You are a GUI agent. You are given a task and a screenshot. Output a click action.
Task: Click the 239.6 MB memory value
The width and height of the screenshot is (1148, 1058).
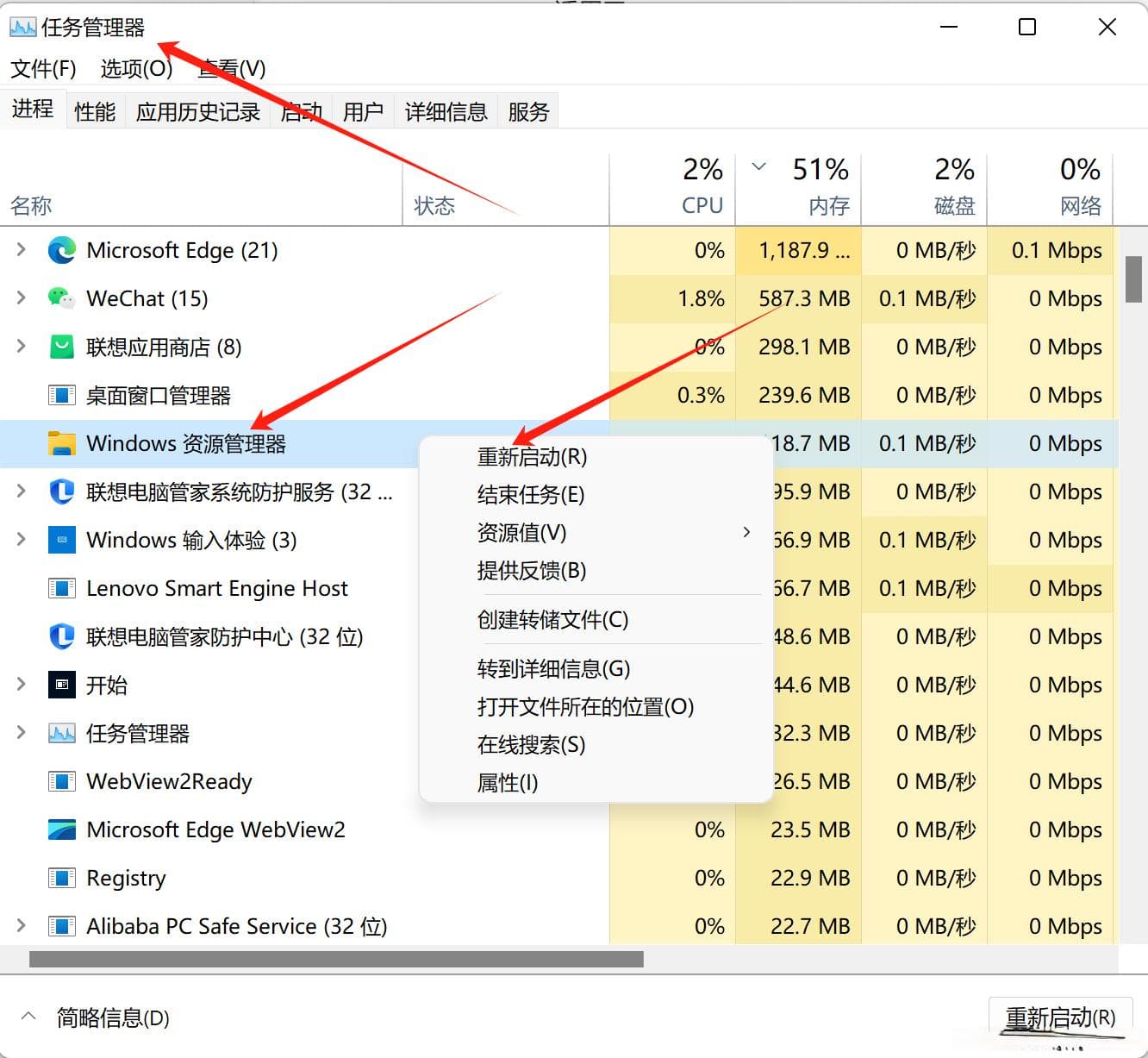point(803,395)
